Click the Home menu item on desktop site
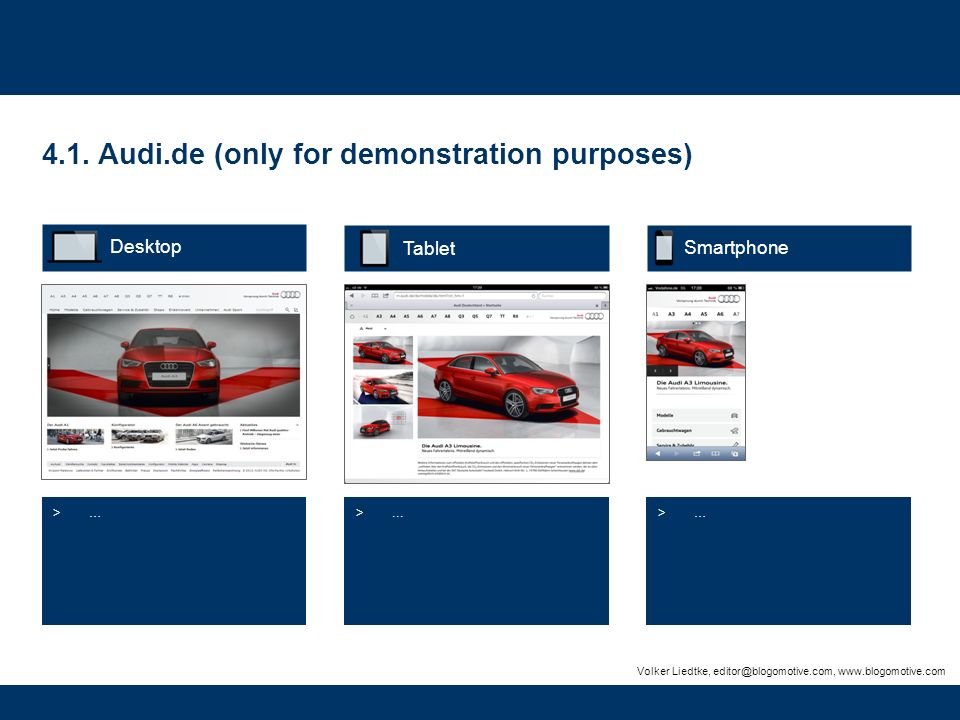This screenshot has height=720, width=960. [54, 310]
